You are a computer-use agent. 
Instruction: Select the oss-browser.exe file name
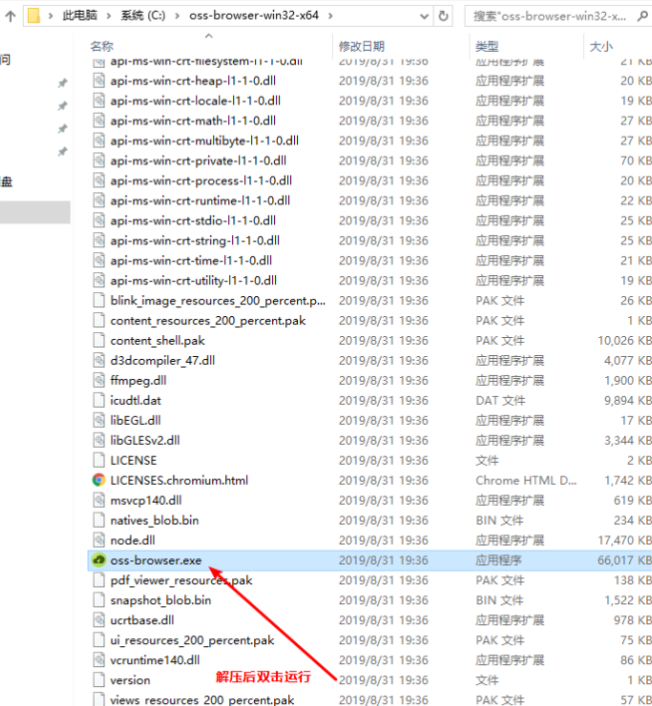pyautogui.click(x=156, y=560)
